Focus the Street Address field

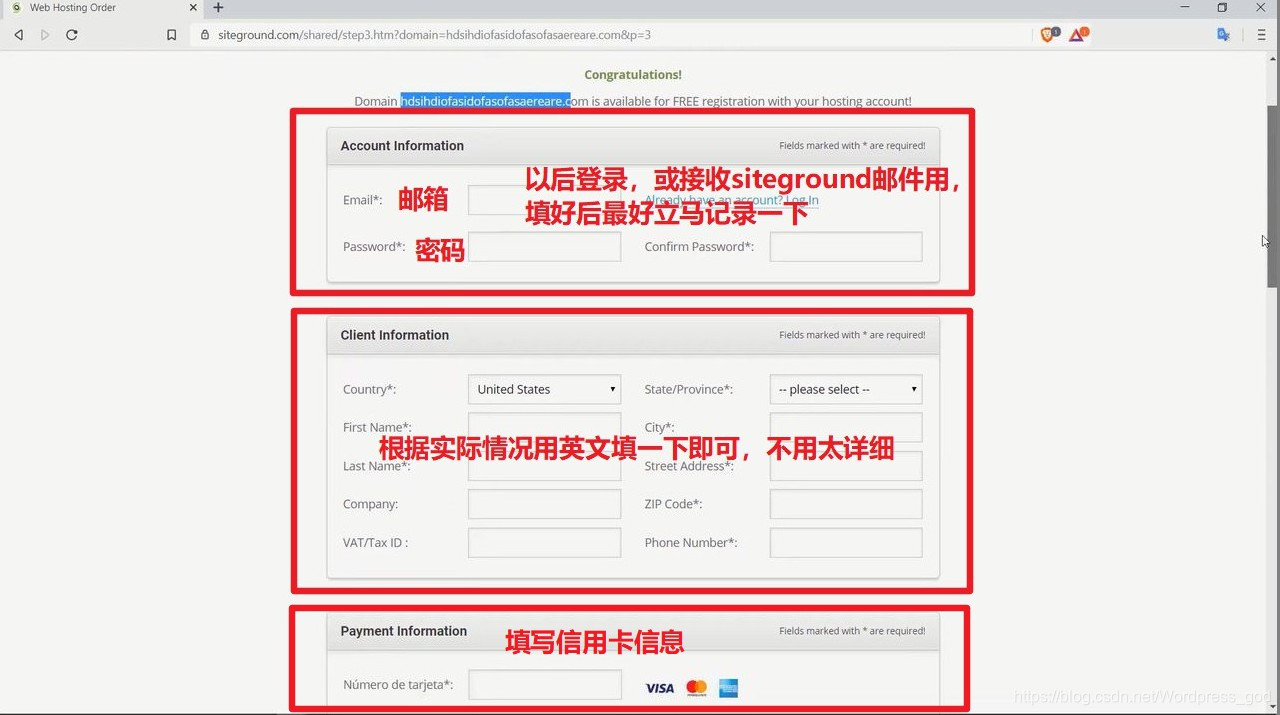pos(846,466)
